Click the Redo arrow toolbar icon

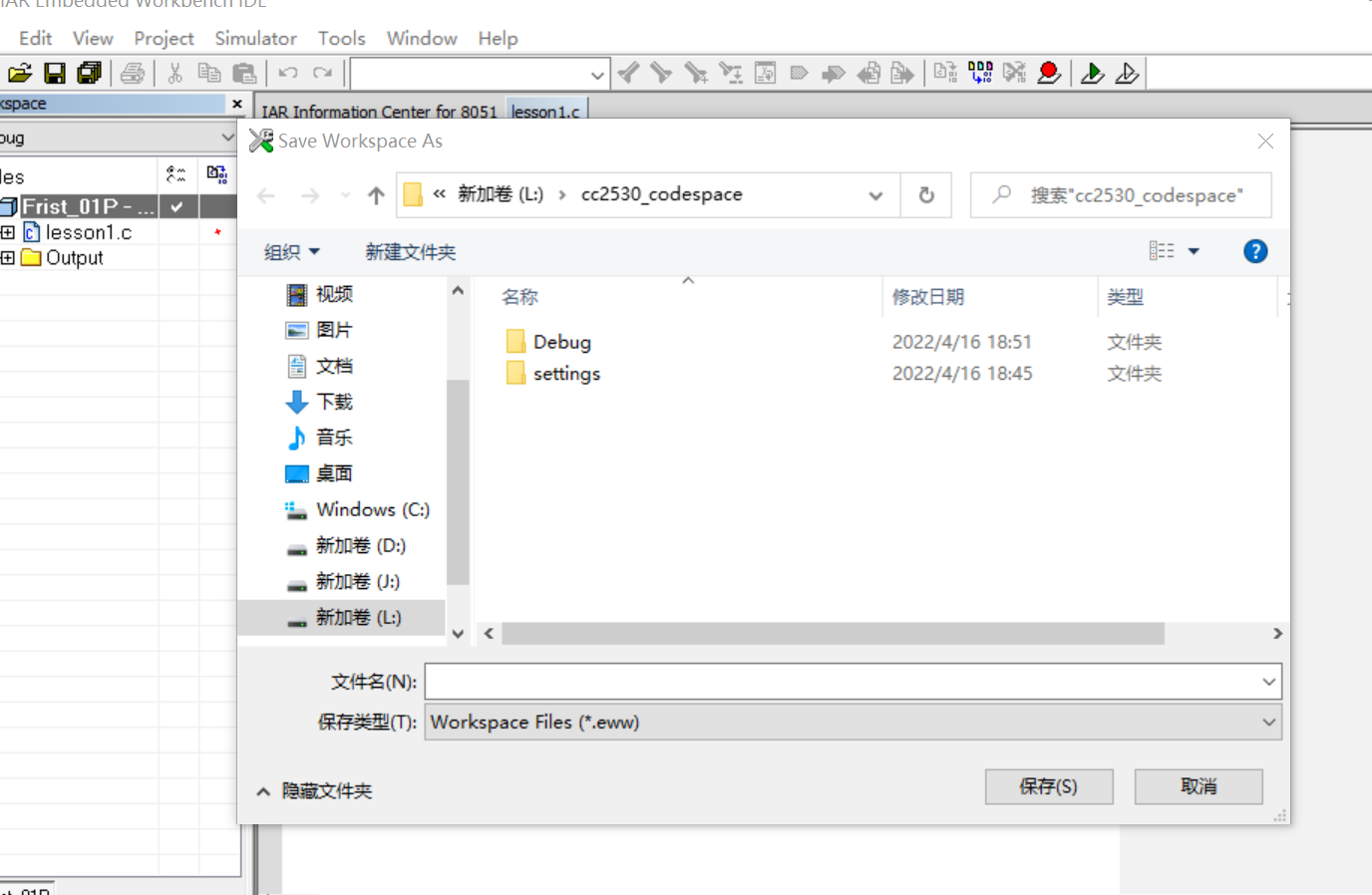click(322, 73)
